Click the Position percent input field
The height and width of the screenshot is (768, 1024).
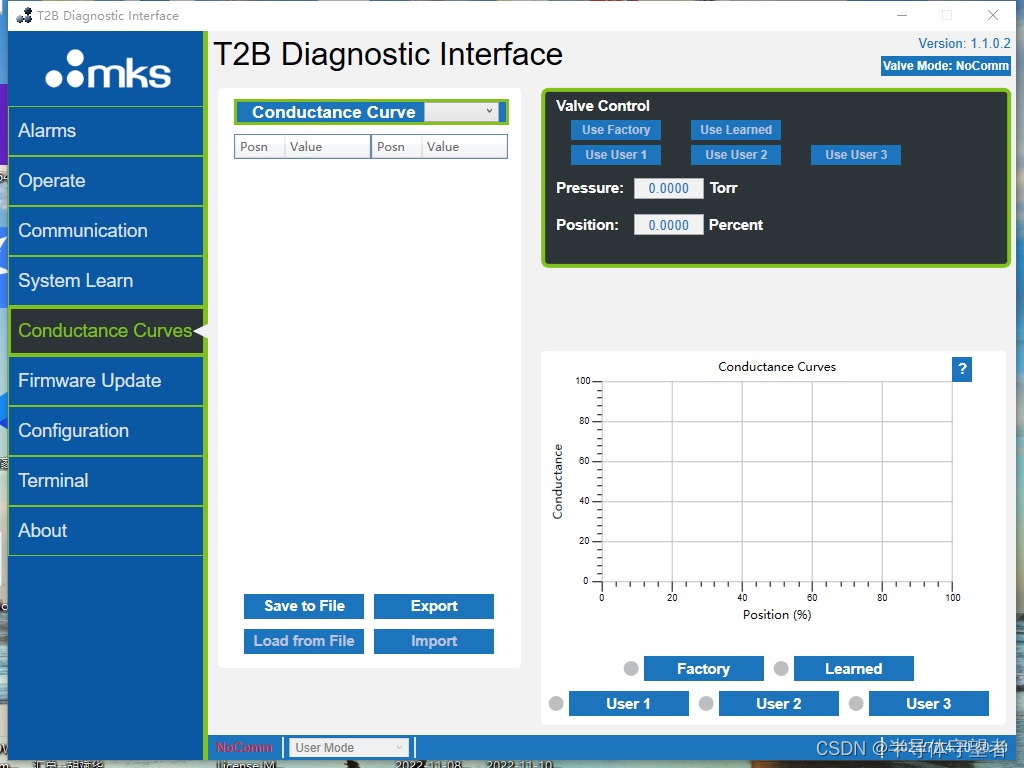pos(669,225)
